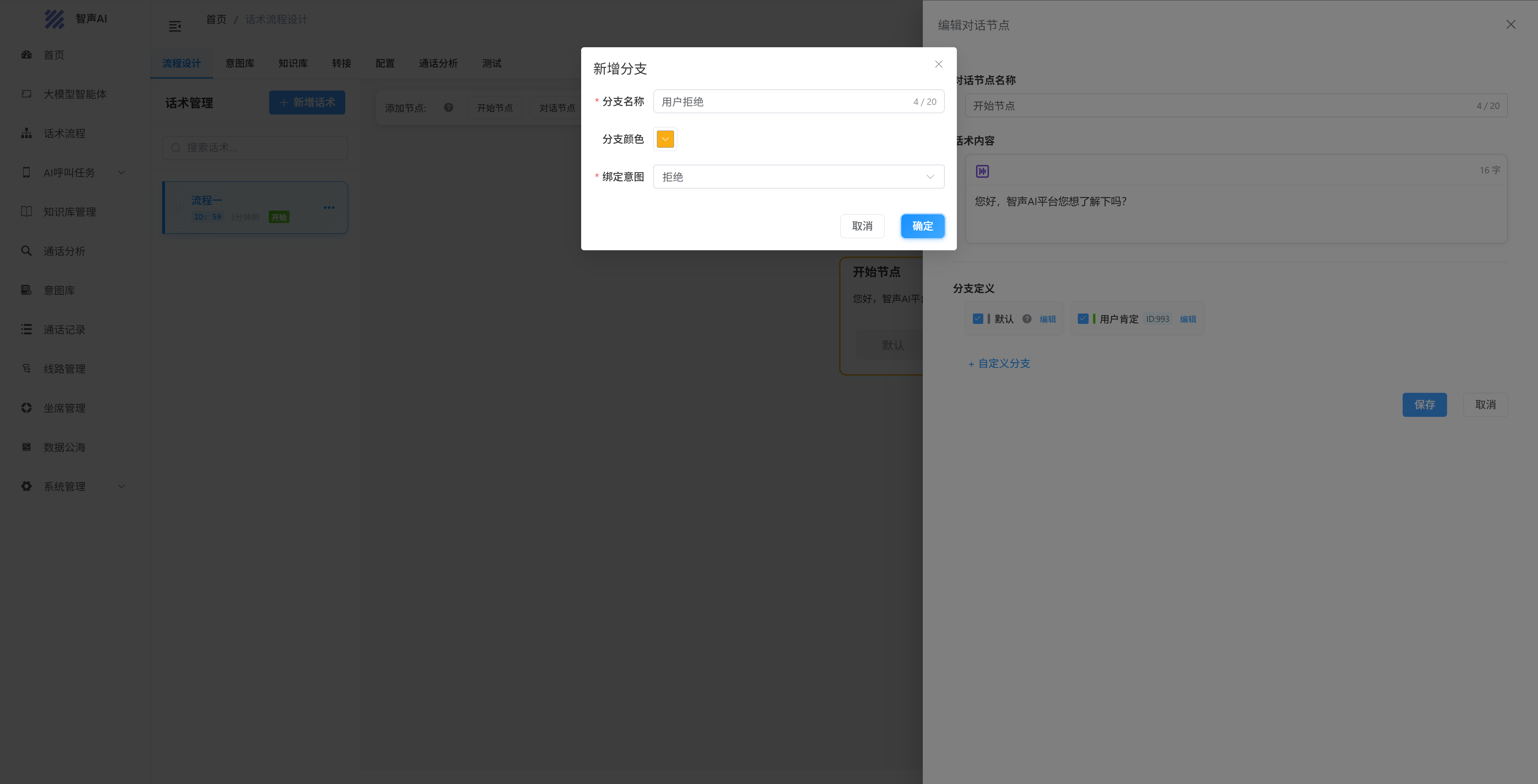Open the more options dots on 流程一
The height and width of the screenshot is (784, 1538).
[x=329, y=208]
